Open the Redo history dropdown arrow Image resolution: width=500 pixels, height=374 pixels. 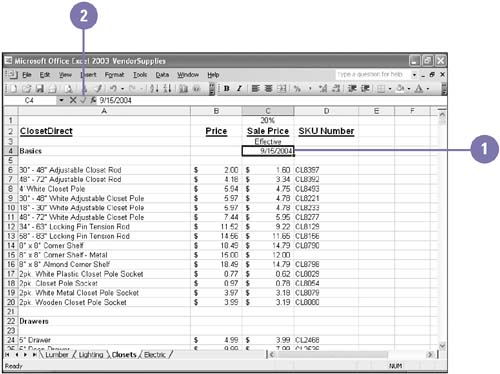[141, 89]
